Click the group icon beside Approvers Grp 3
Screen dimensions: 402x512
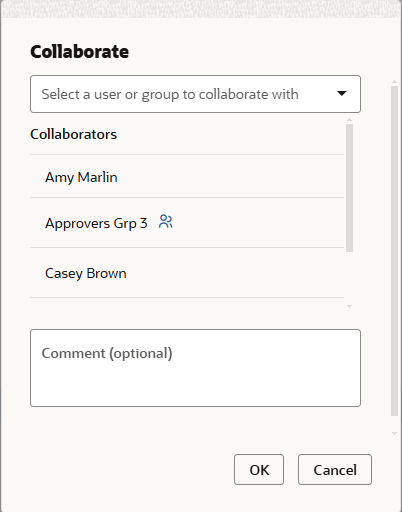tap(166, 222)
